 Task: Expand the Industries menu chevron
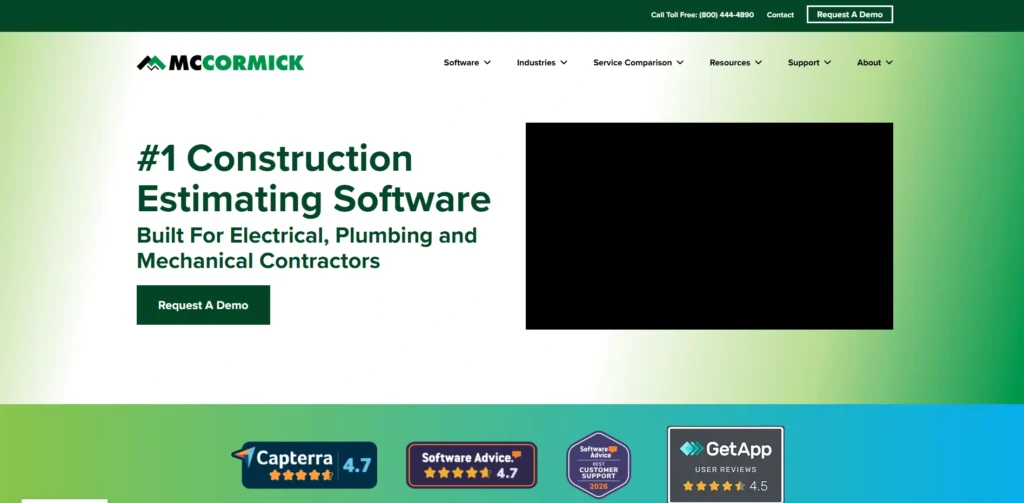click(564, 63)
